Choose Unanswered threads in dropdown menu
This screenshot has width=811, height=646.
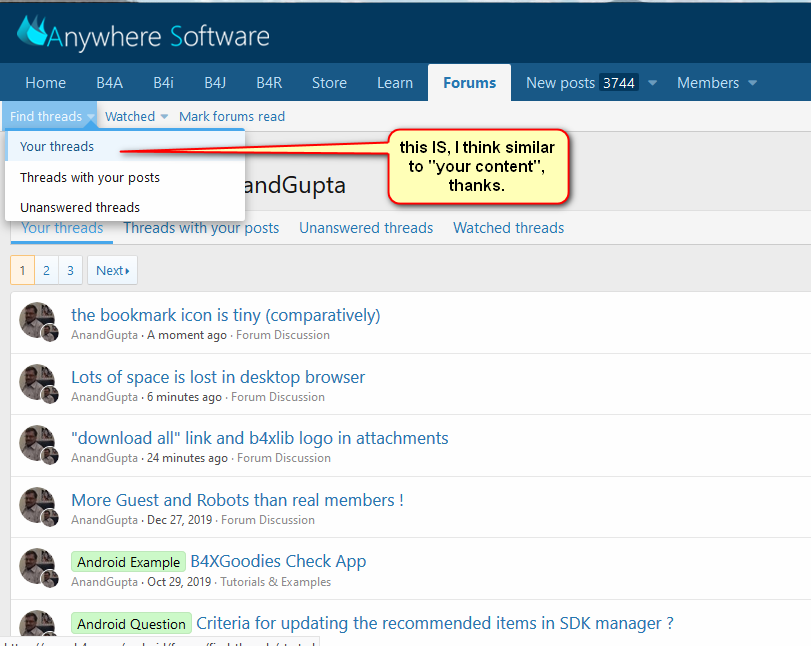[x=125, y=207]
